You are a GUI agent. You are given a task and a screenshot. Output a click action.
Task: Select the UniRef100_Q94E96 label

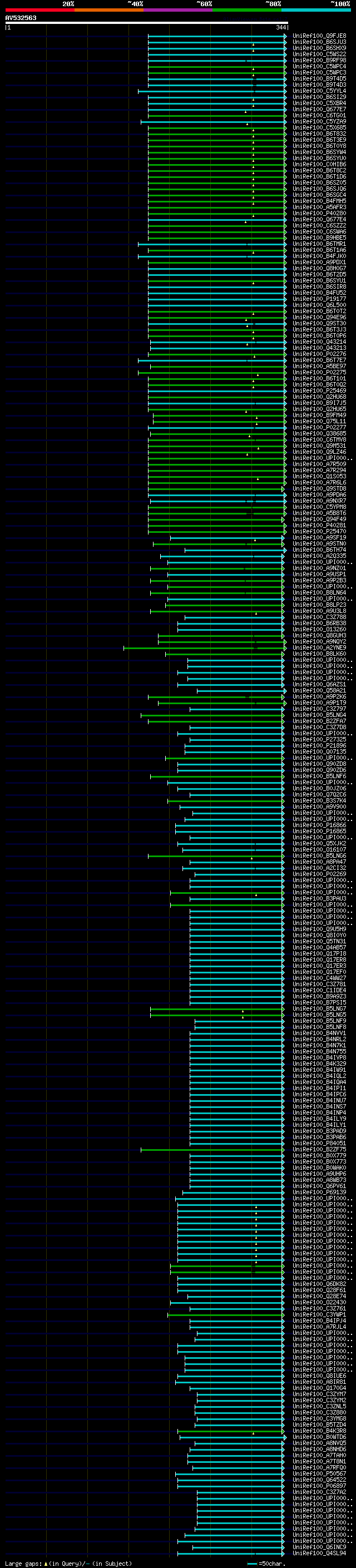[x=319, y=317]
